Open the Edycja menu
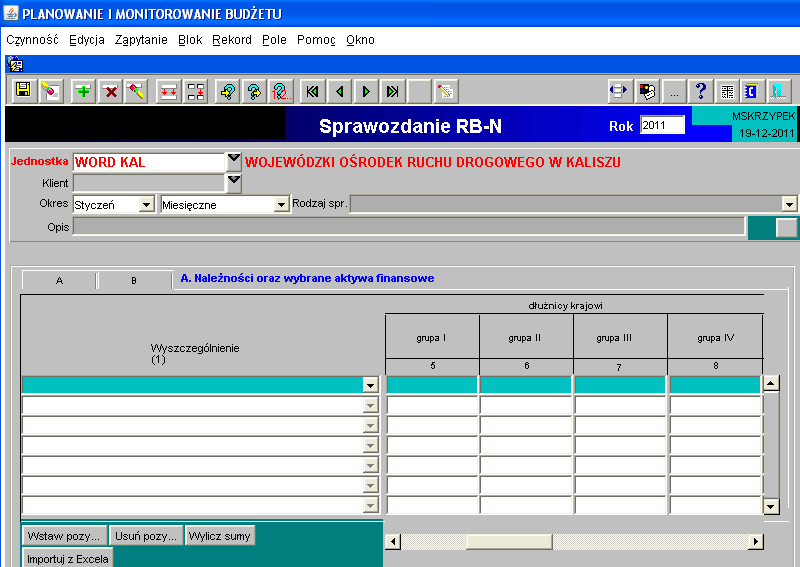Image resolution: width=800 pixels, height=567 pixels. 87,40
